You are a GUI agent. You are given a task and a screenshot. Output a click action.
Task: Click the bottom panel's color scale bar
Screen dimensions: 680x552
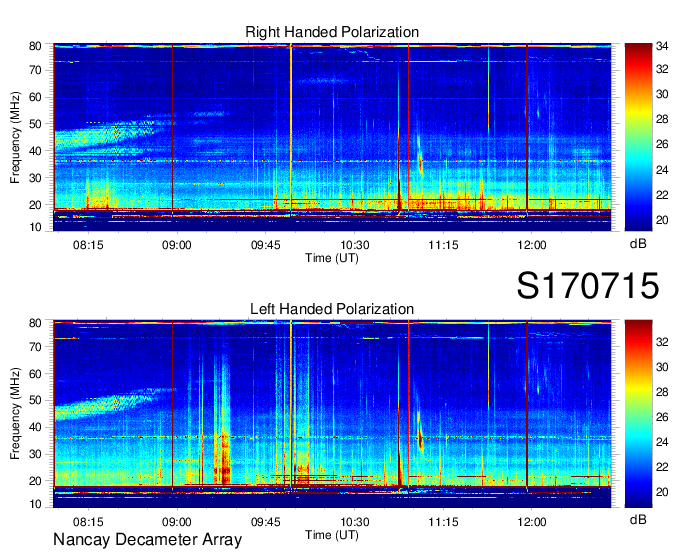(x=638, y=414)
